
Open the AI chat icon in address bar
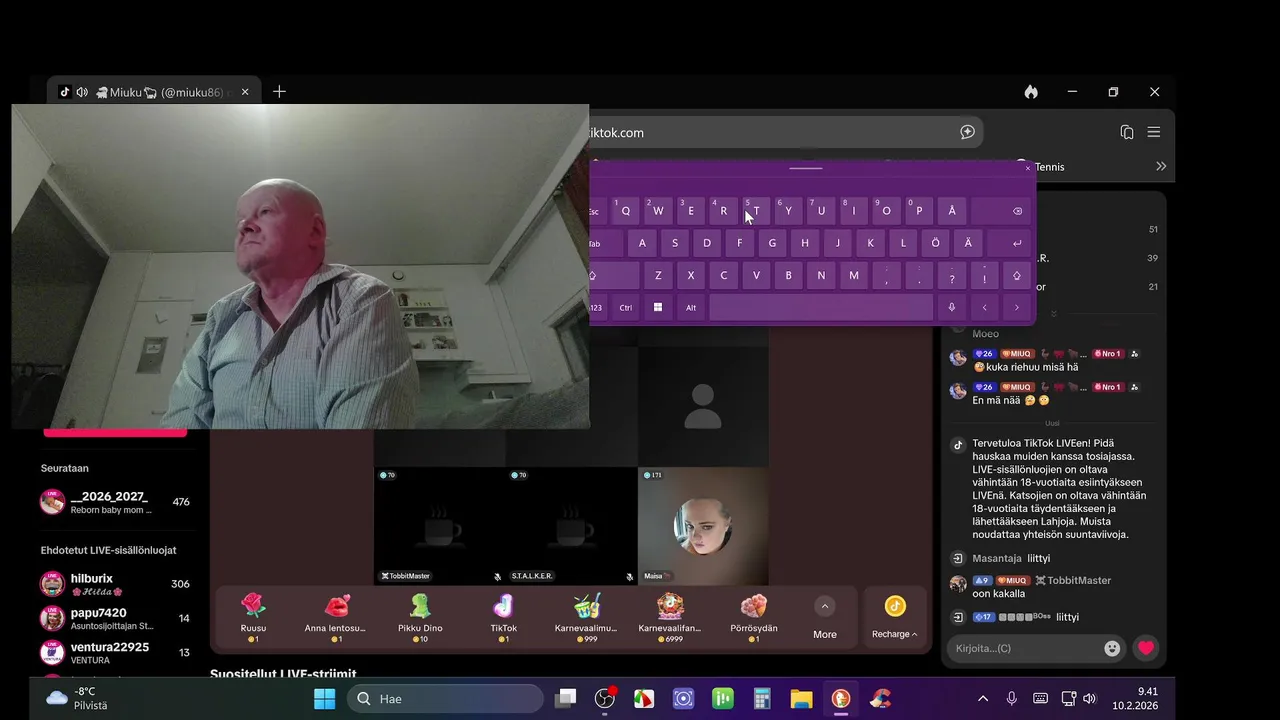coord(967,132)
